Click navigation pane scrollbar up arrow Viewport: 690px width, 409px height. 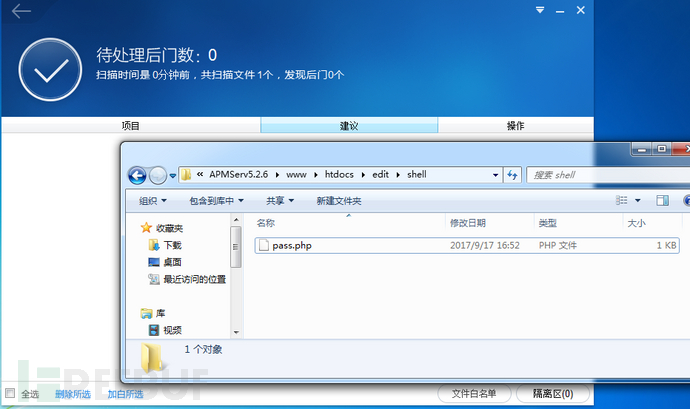click(x=236, y=220)
